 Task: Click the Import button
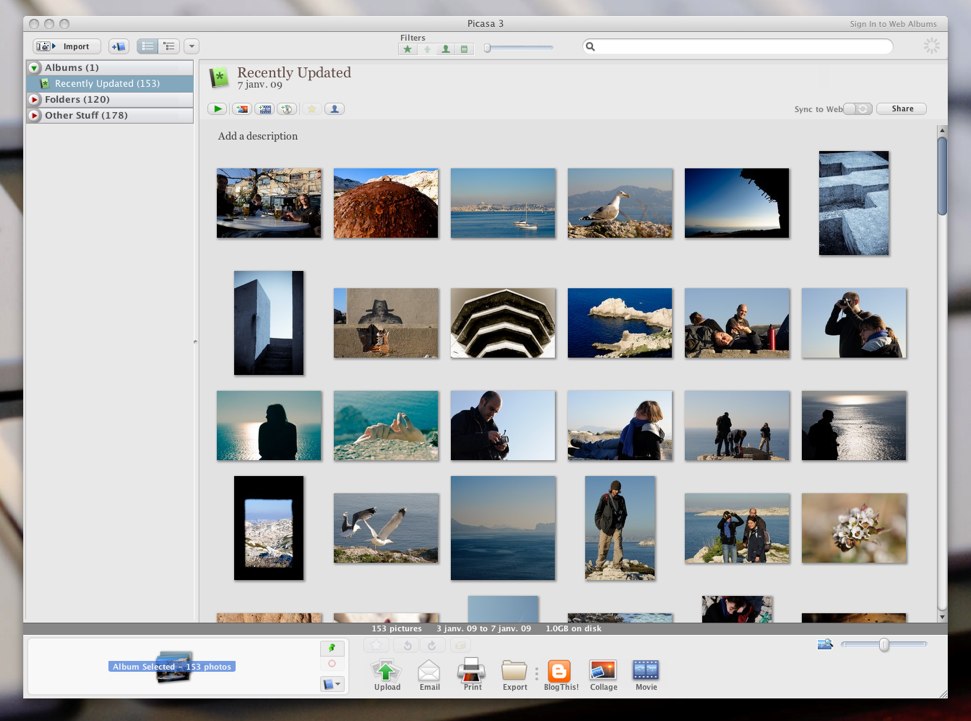tap(66, 46)
